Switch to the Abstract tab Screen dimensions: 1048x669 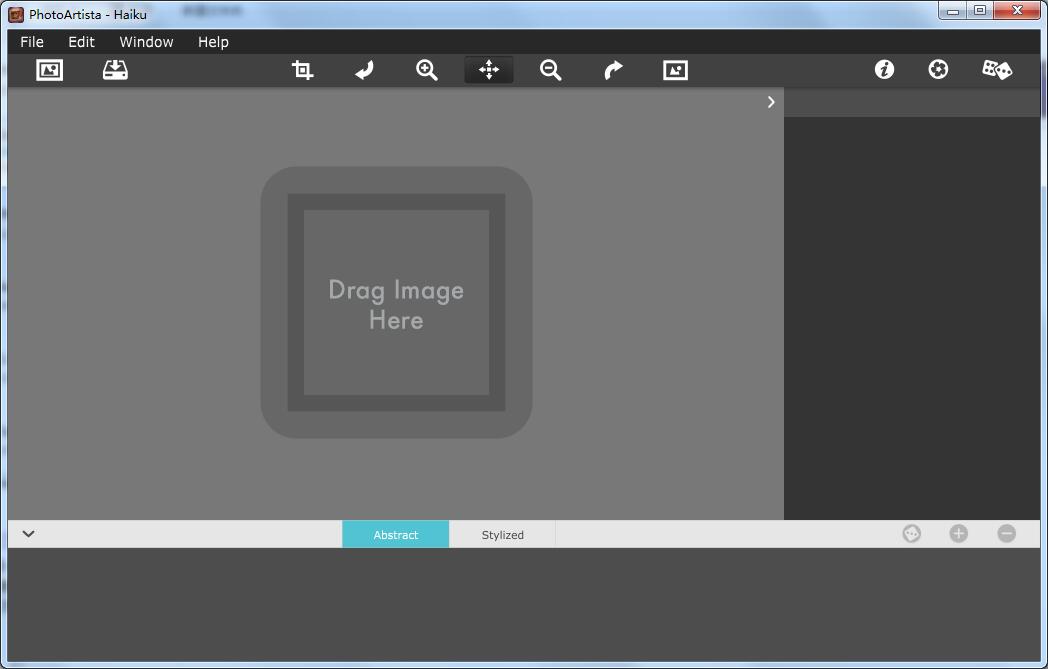coord(396,535)
